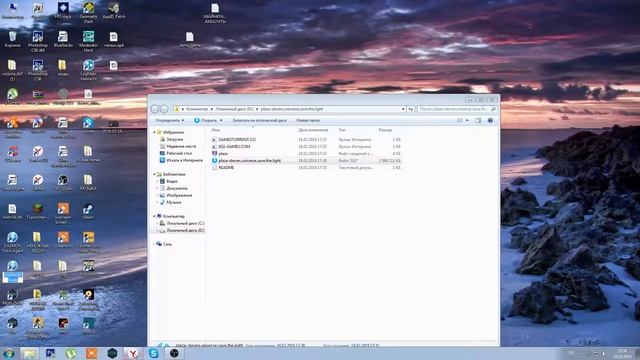
Task: Click the Локальный диск (D:) breadcrumb
Action: click(x=234, y=109)
